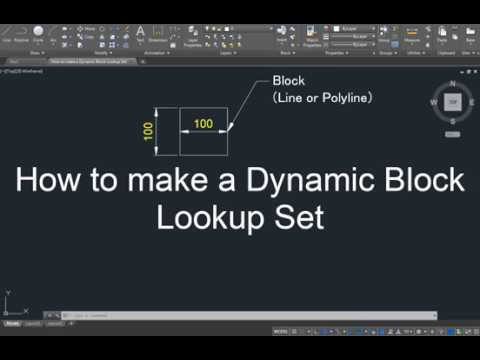Open the object color ByLayer dropdown

pyautogui.click(x=354, y=29)
